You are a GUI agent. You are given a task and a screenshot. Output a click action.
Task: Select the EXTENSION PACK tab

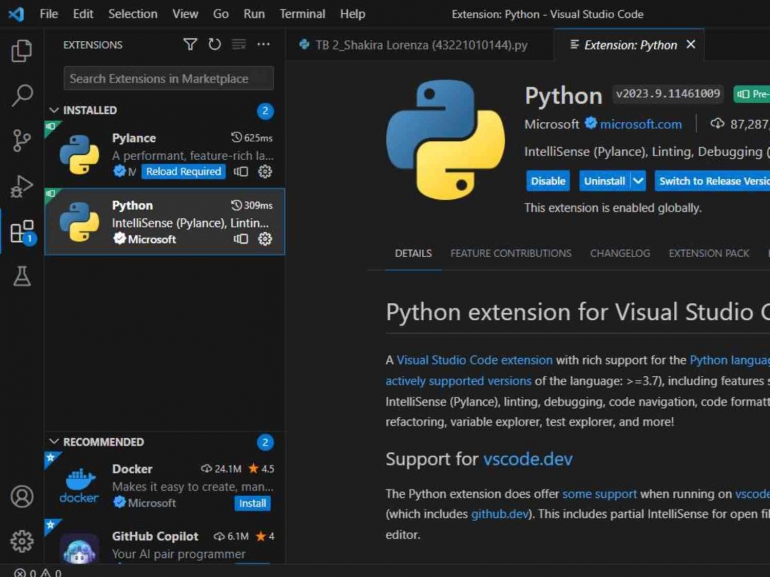(x=709, y=253)
